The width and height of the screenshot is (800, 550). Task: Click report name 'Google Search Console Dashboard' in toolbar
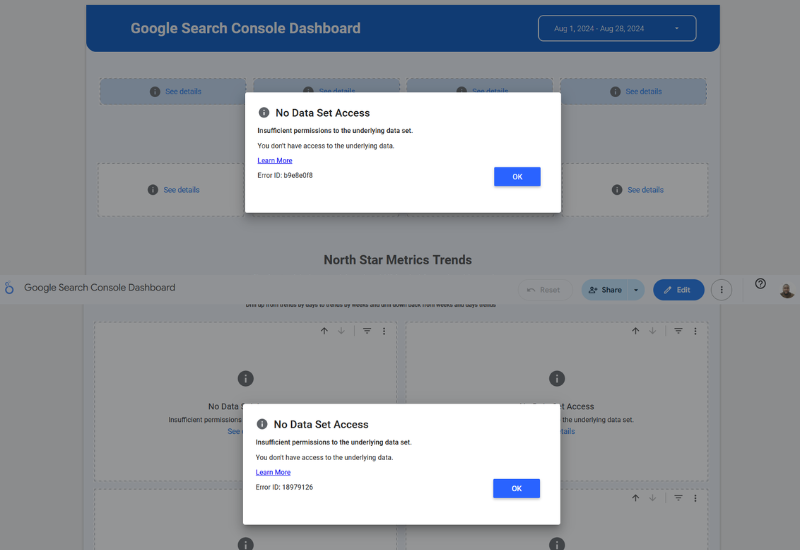tap(99, 287)
